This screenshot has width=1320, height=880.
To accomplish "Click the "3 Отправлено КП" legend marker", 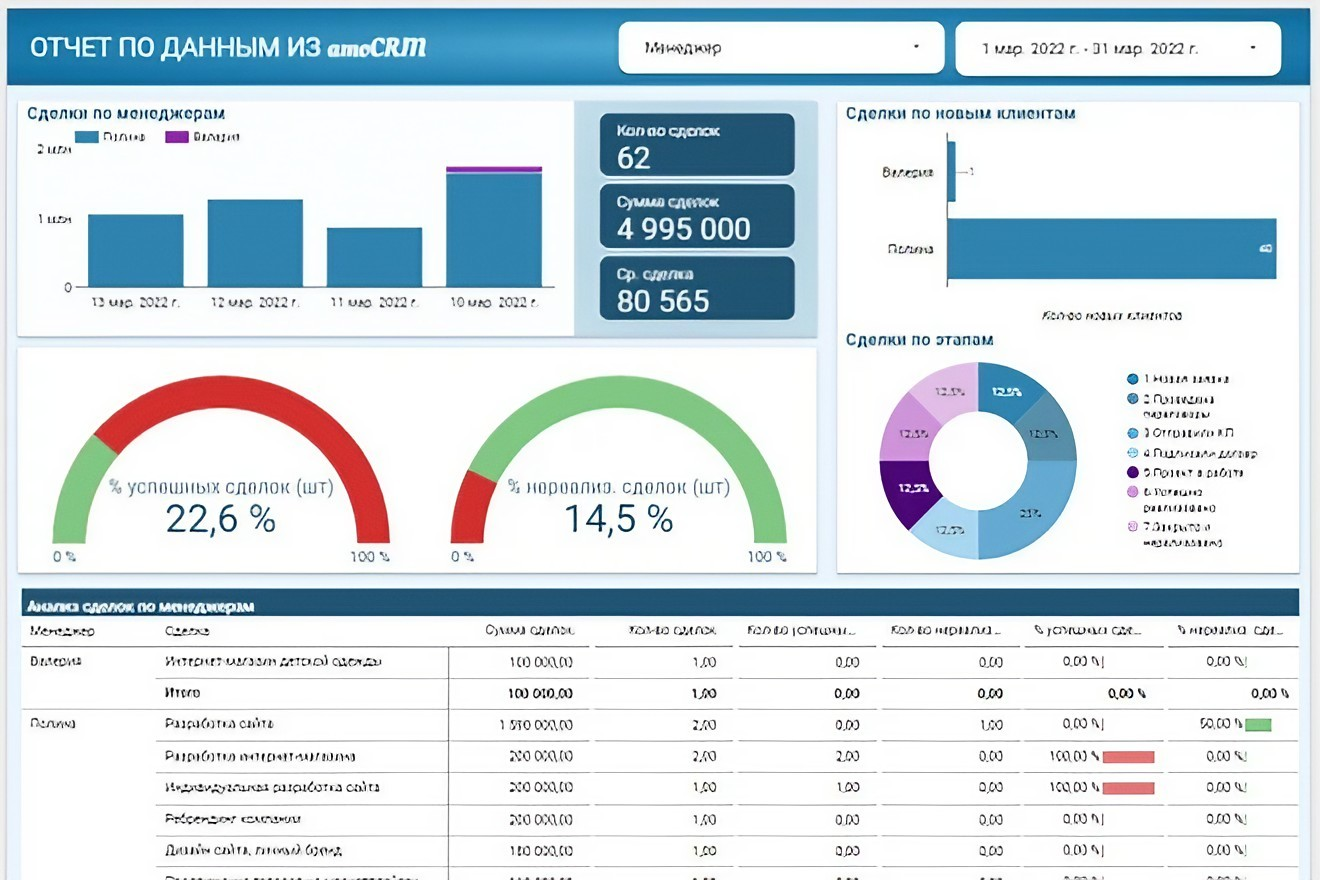I will point(1132,433).
